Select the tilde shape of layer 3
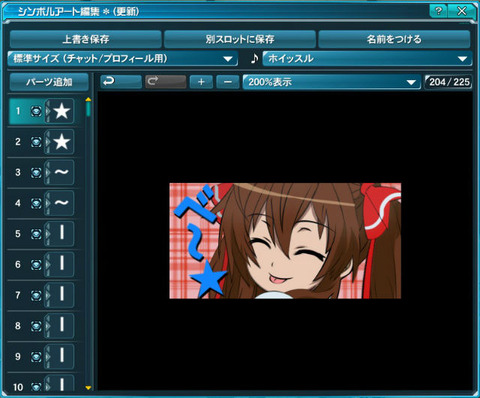 click(62, 172)
